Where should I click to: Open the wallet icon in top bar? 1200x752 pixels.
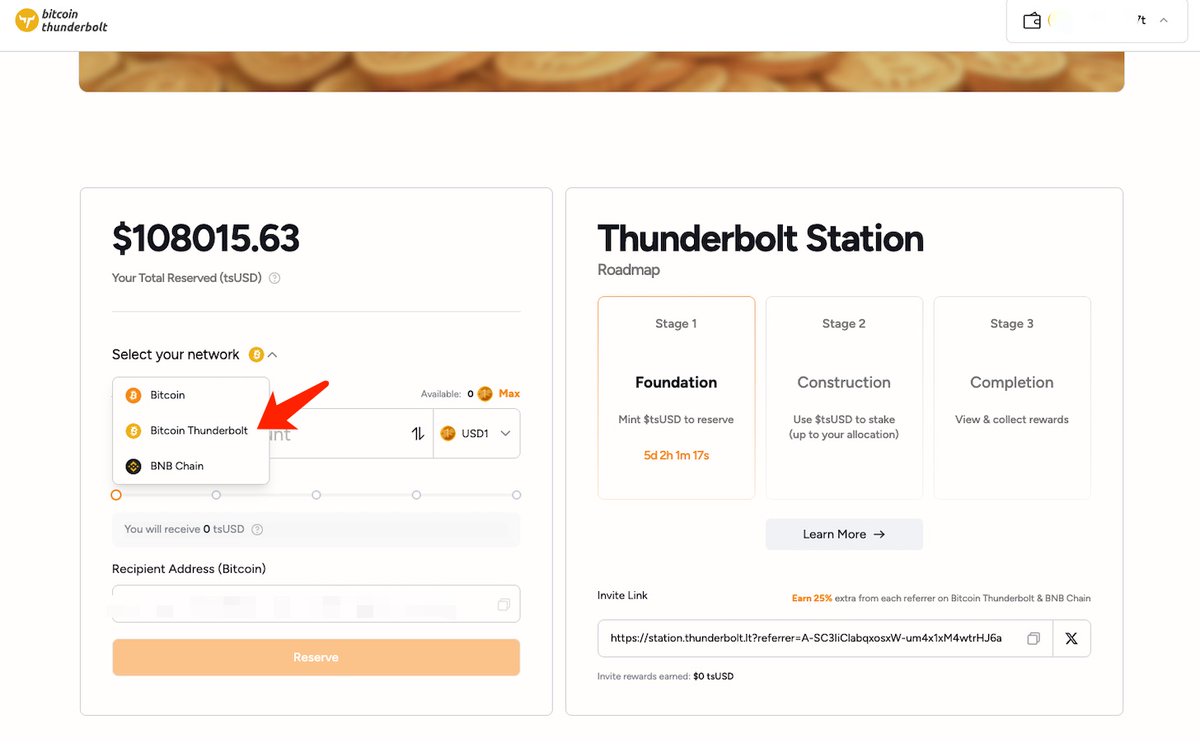click(1032, 20)
